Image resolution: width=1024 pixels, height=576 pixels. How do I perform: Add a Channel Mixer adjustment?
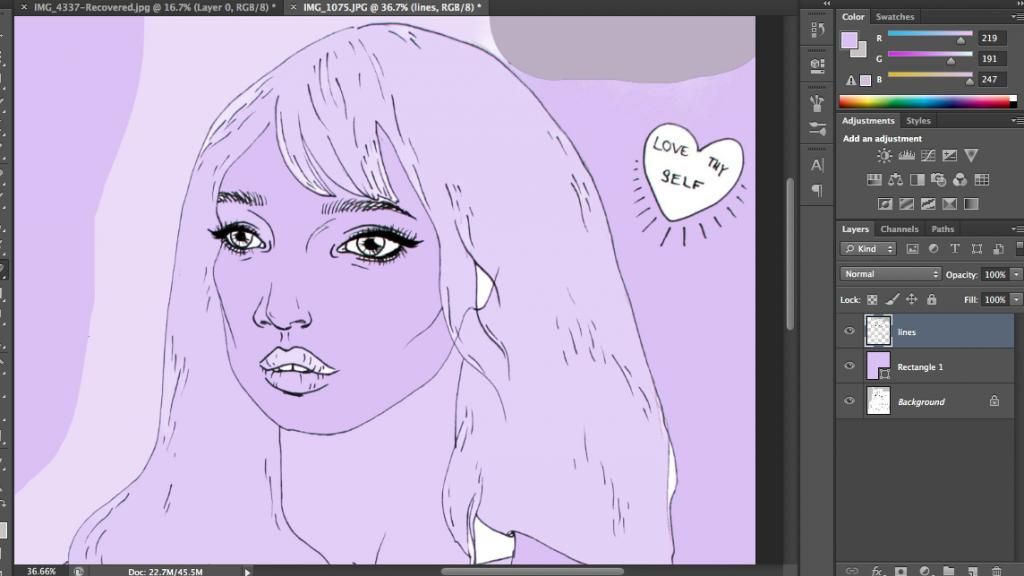pos(960,180)
